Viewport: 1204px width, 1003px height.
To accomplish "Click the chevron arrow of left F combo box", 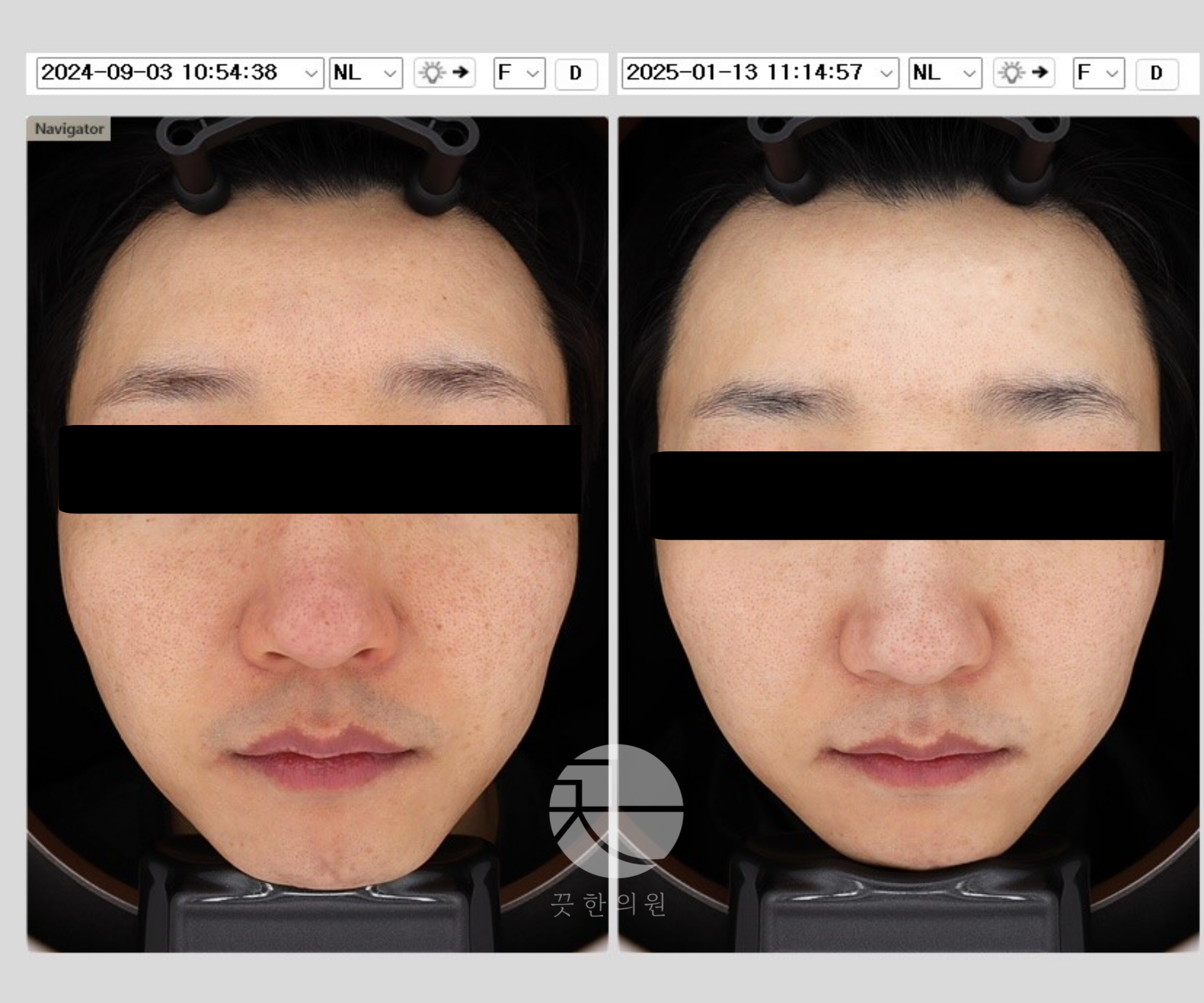I will click(x=532, y=73).
